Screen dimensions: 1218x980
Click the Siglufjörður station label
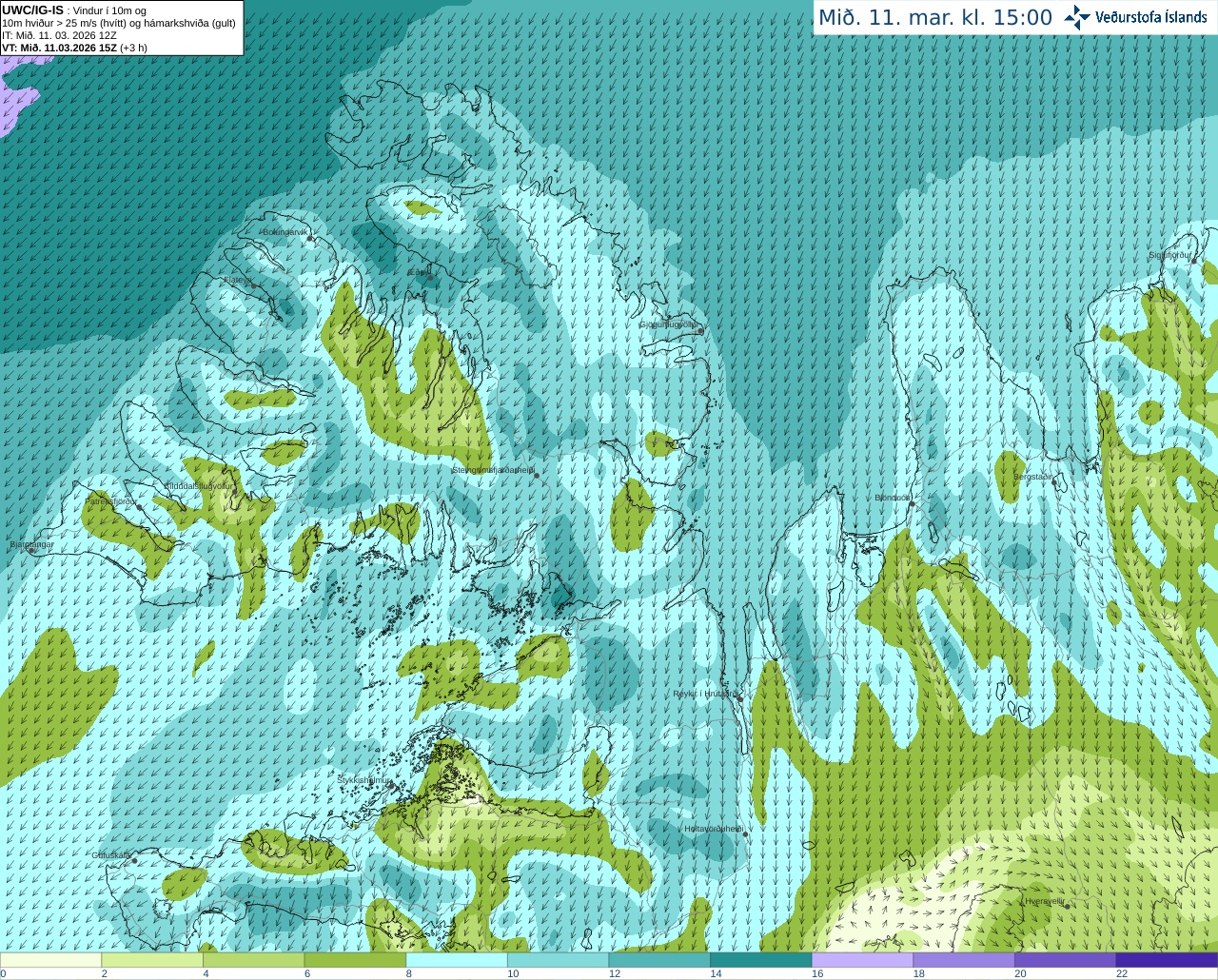point(1170,255)
